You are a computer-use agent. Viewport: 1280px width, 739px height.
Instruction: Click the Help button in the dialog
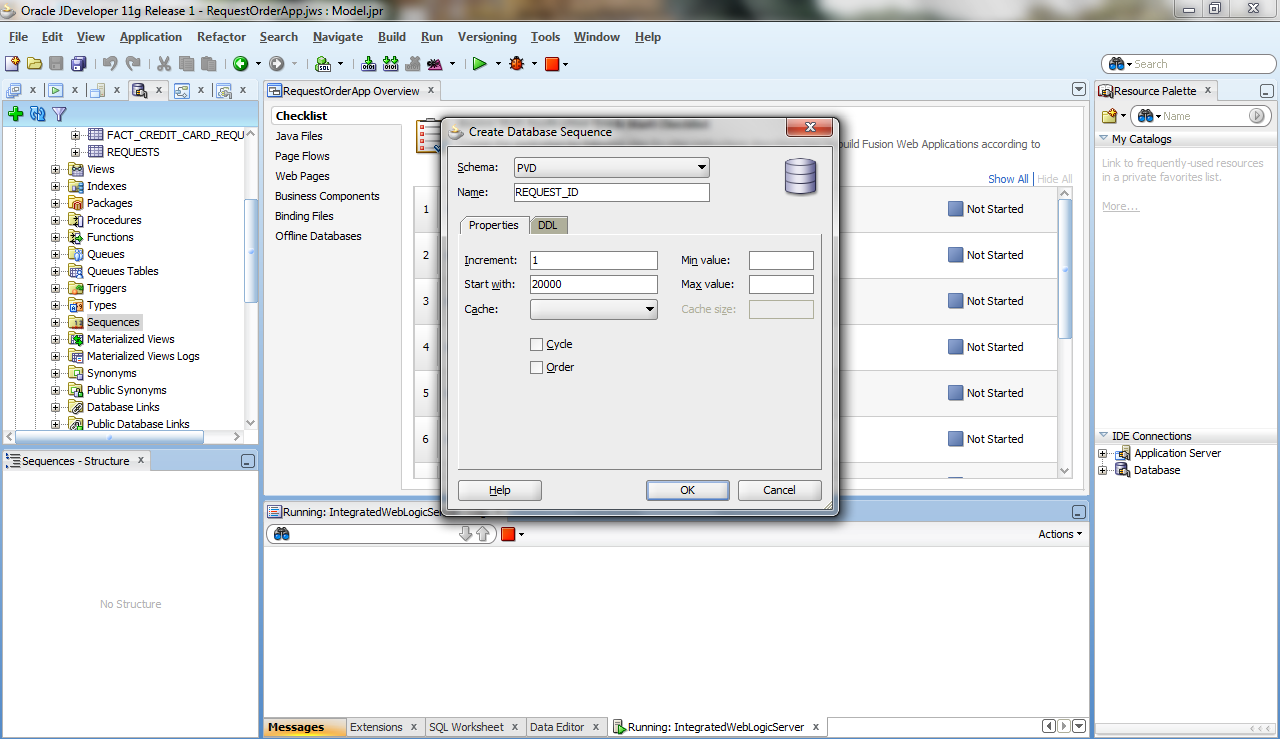(x=500, y=490)
